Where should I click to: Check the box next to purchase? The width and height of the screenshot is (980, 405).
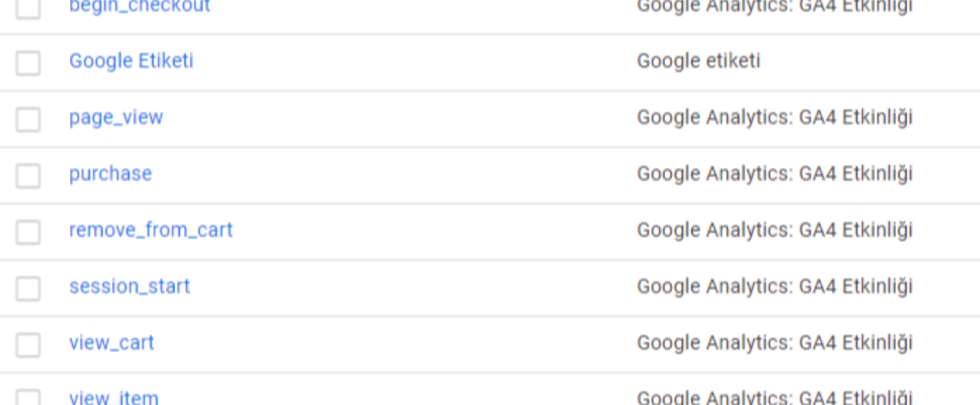28,175
